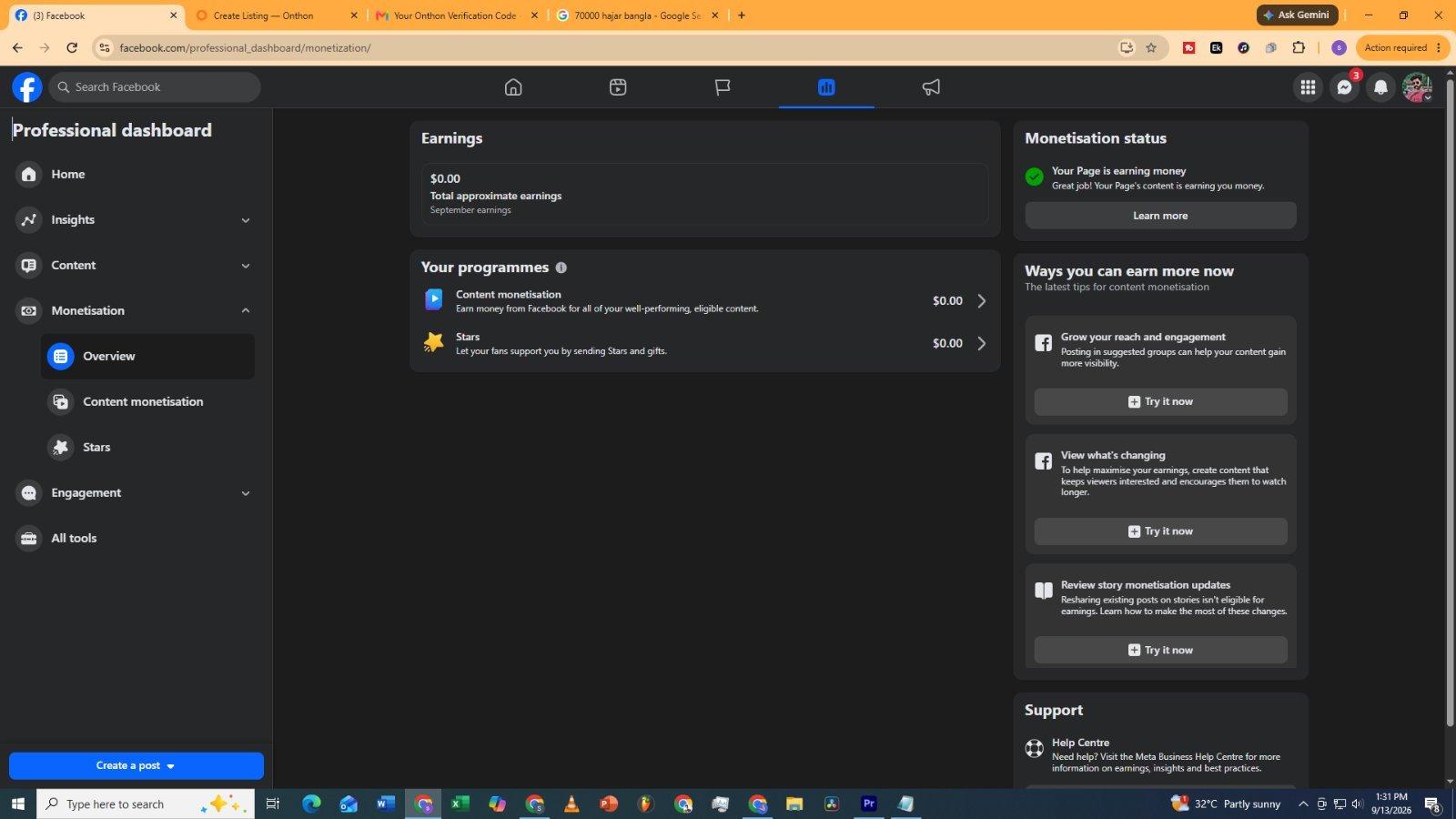Switch to Create Listing — Onthon tab
Viewport: 1456px width, 819px height.
(277, 15)
